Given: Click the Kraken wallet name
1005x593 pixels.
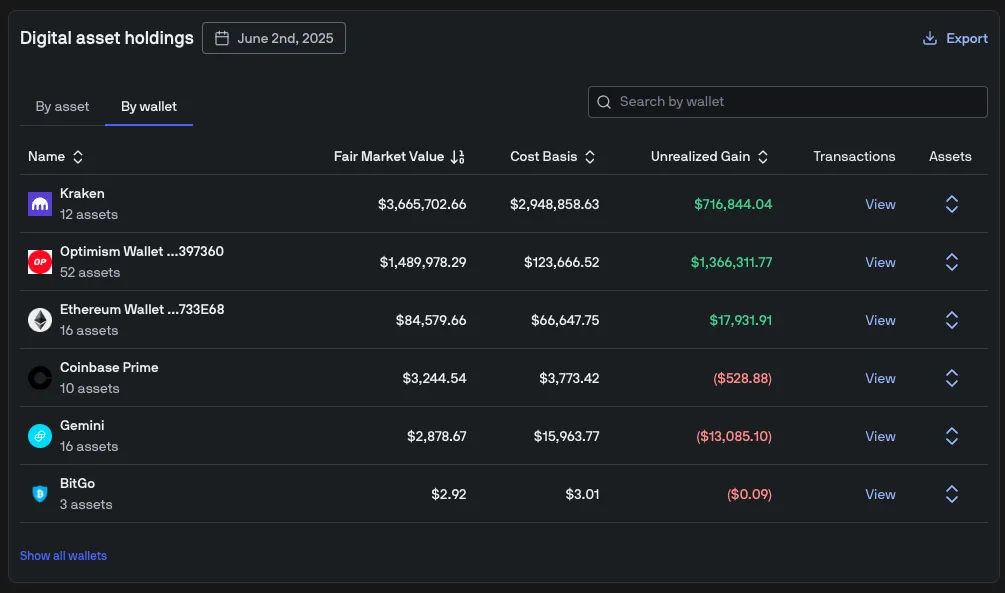Looking at the screenshot, I should 82,194.
